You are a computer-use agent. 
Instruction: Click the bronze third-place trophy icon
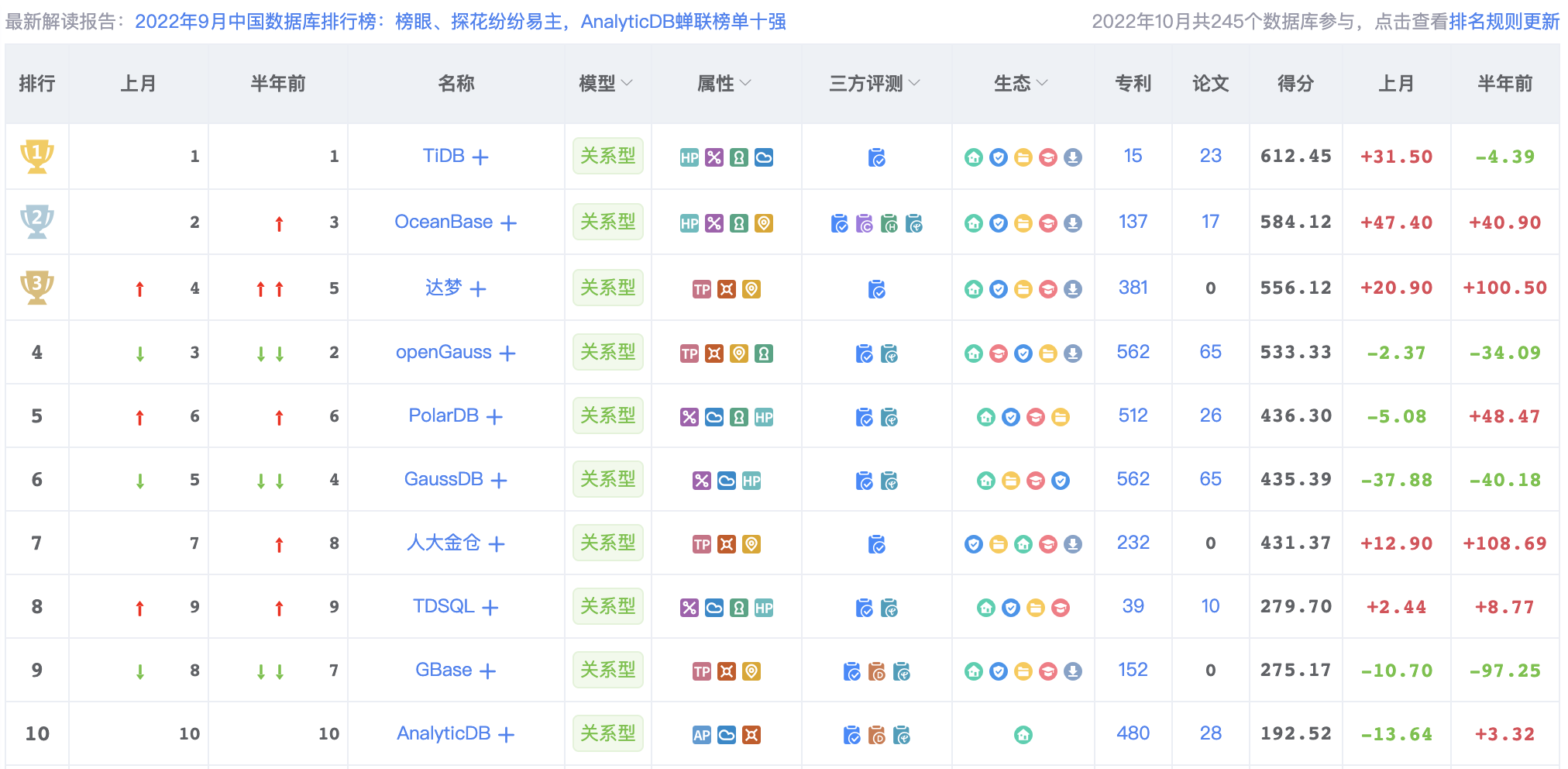coord(37,288)
